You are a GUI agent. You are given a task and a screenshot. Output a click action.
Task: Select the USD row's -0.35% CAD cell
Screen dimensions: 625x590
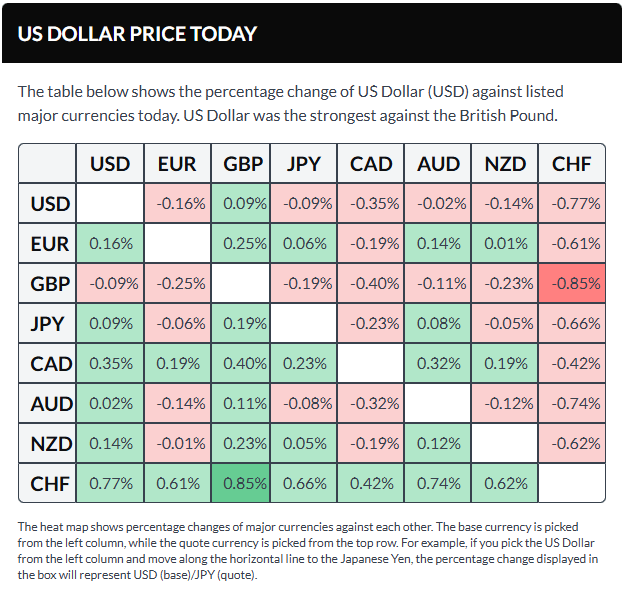point(371,203)
